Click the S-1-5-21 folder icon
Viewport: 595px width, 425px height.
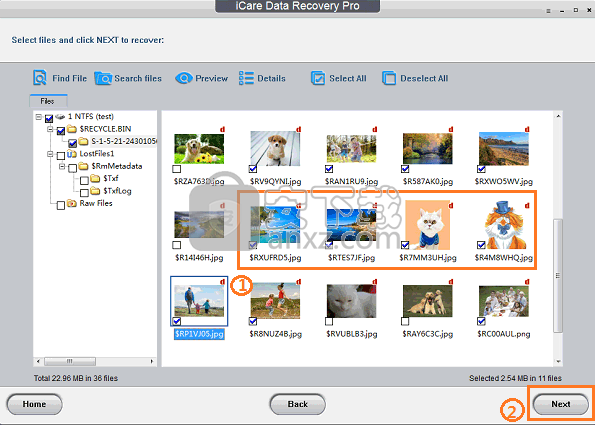click(83, 142)
